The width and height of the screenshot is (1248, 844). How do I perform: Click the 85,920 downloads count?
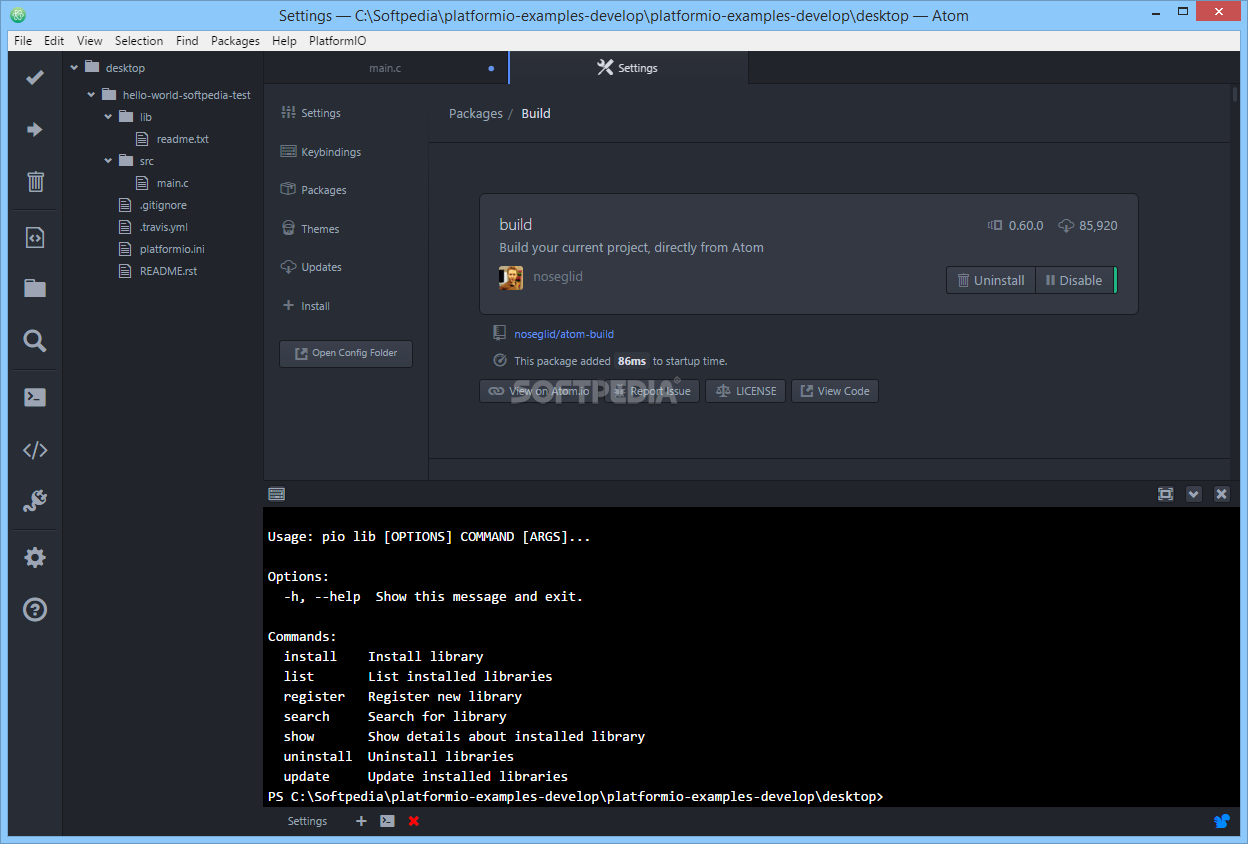(1098, 226)
